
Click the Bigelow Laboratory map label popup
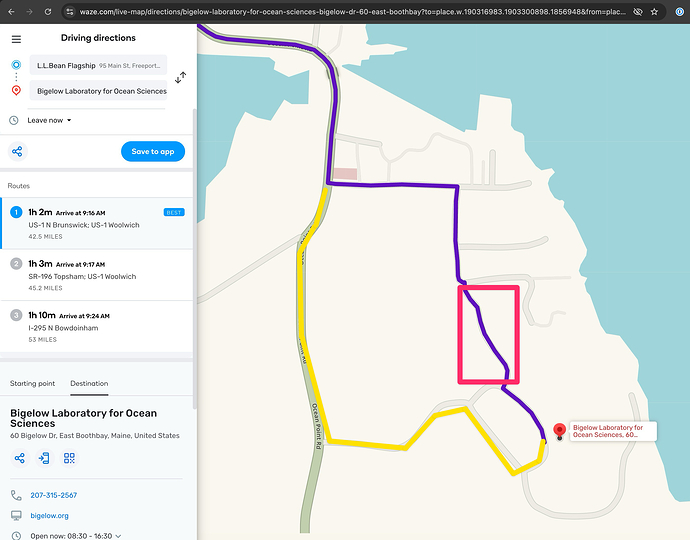613,431
